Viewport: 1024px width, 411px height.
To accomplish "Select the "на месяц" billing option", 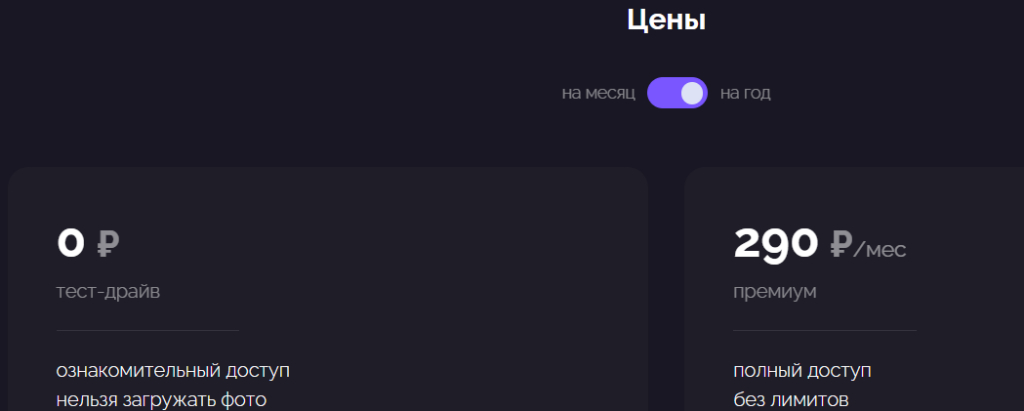I will point(598,94).
